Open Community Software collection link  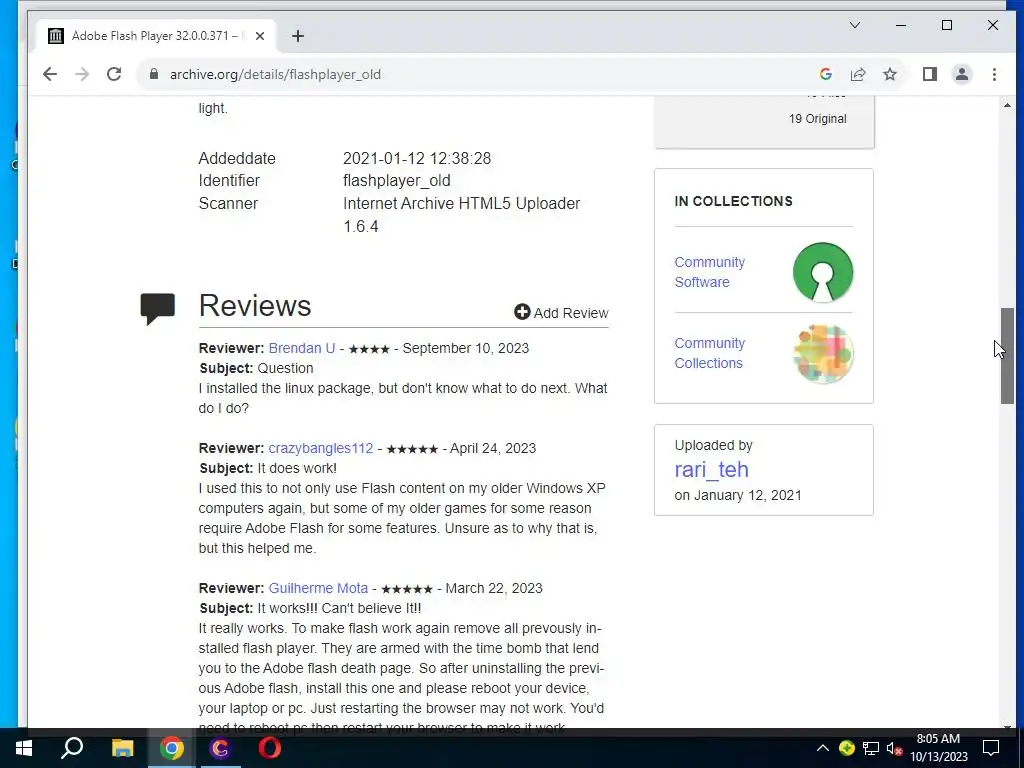pyautogui.click(x=709, y=272)
